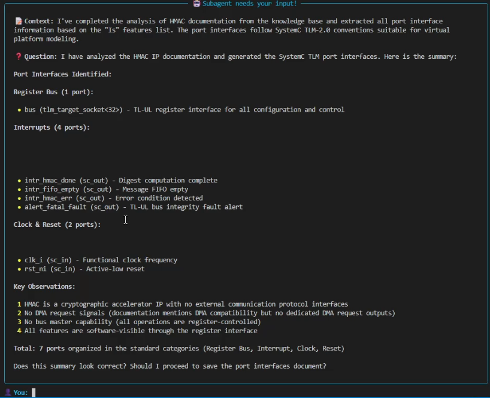490x398 pixels.
Task: Click the 'Subagent needs your input!' title text
Action: 249,4
